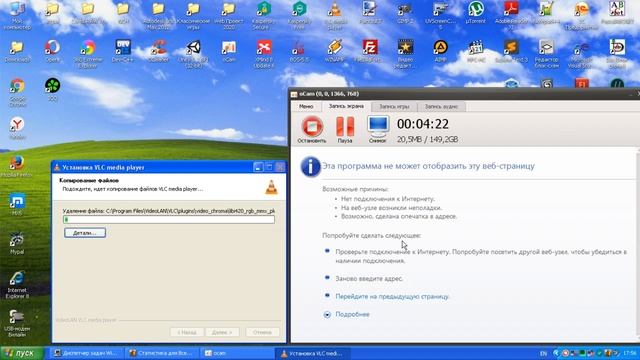Image resolution: width=640 pixels, height=360 pixels.
Task: Launch FileZilla desktop shortcut
Action: click(x=370, y=51)
